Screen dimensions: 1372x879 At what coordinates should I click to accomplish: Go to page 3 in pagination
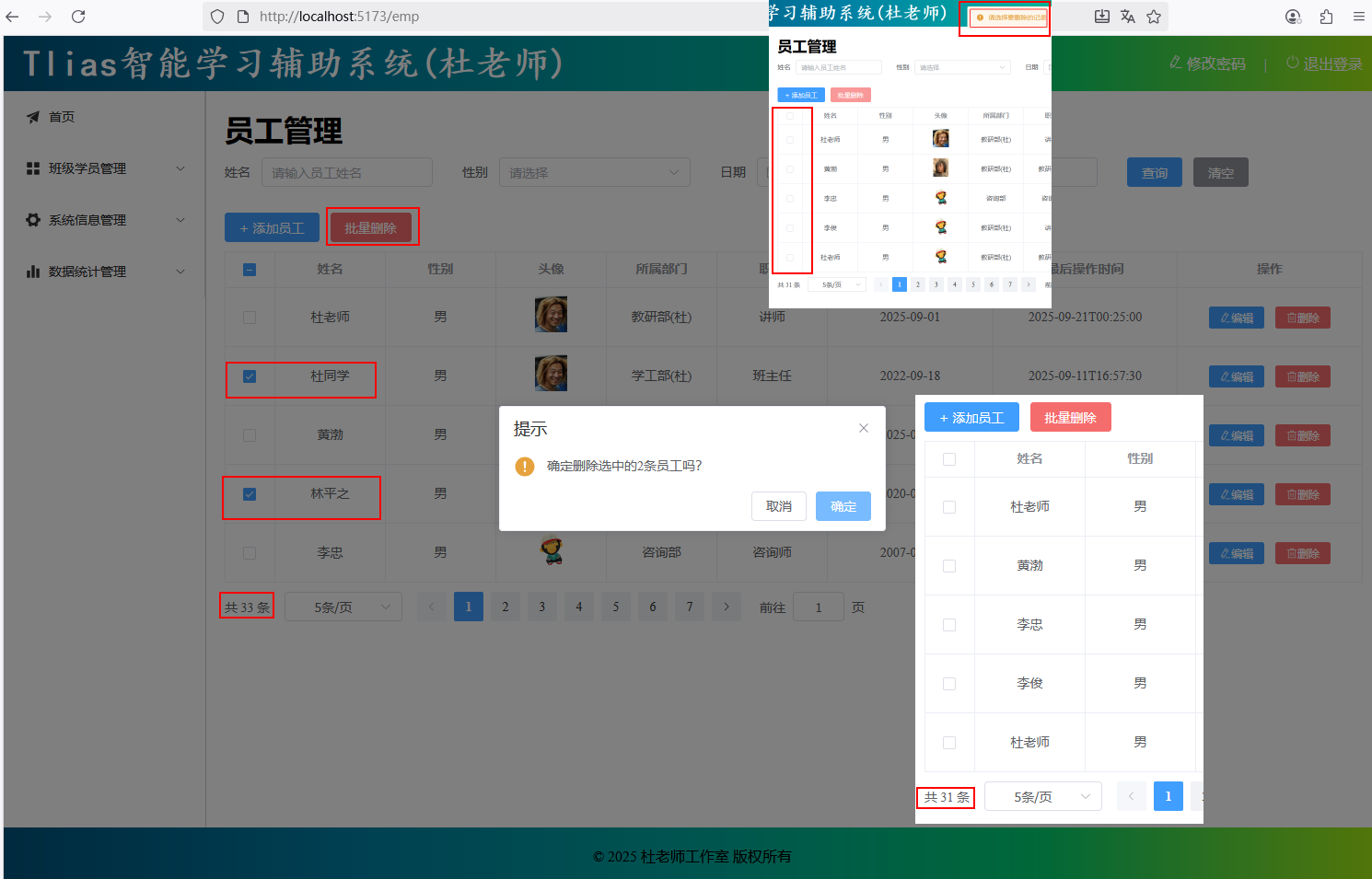tap(541, 607)
